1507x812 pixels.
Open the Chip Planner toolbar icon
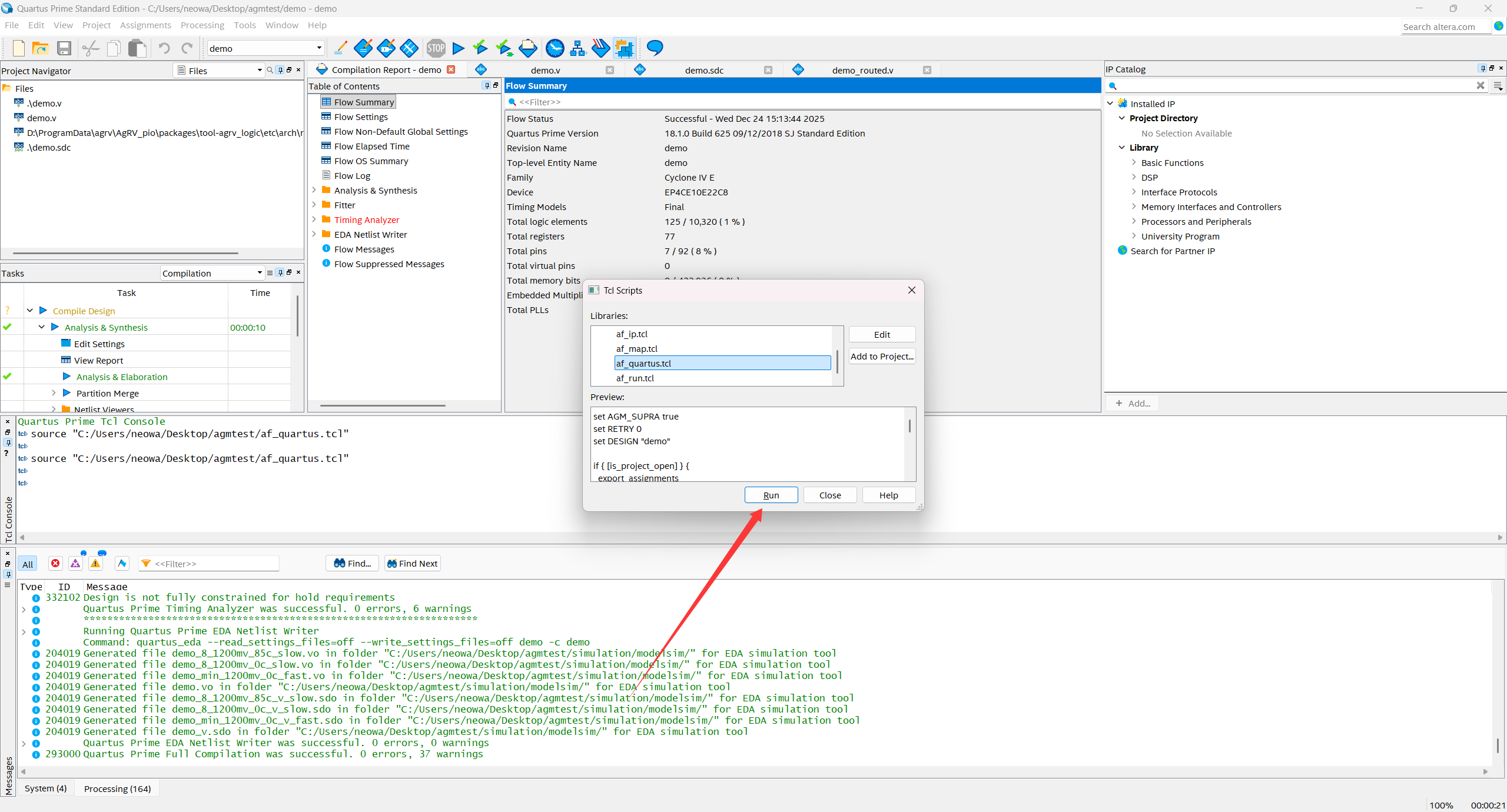[623, 48]
